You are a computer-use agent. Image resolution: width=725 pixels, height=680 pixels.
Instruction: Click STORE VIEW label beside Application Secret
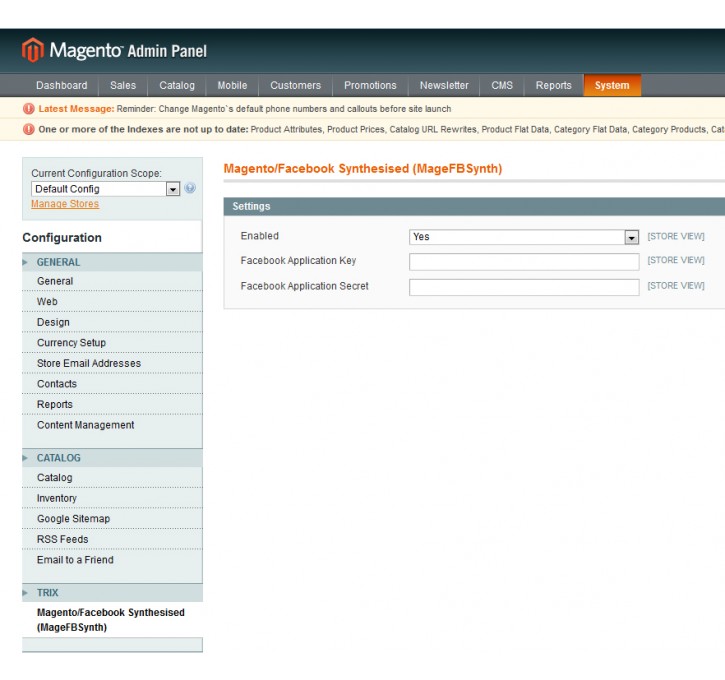pyautogui.click(x=676, y=286)
